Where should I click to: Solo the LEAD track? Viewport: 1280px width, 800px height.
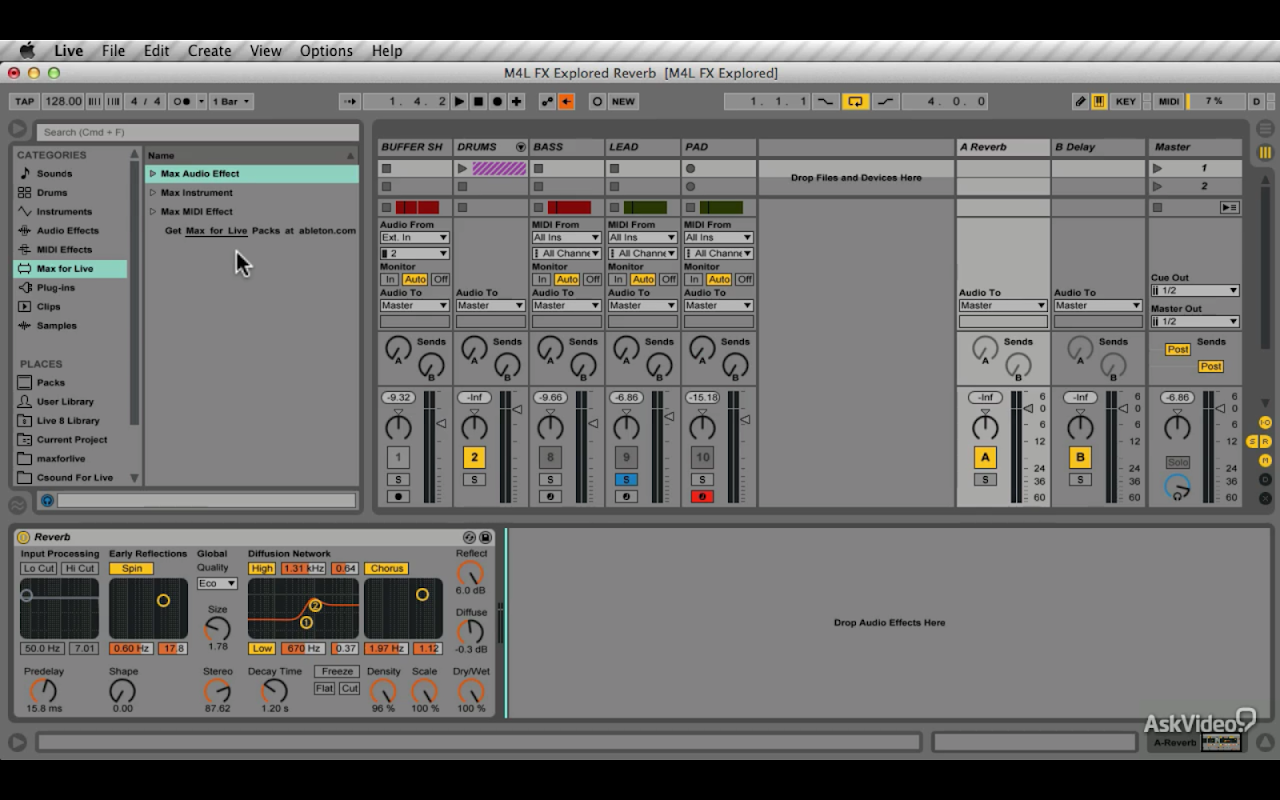[625, 480]
